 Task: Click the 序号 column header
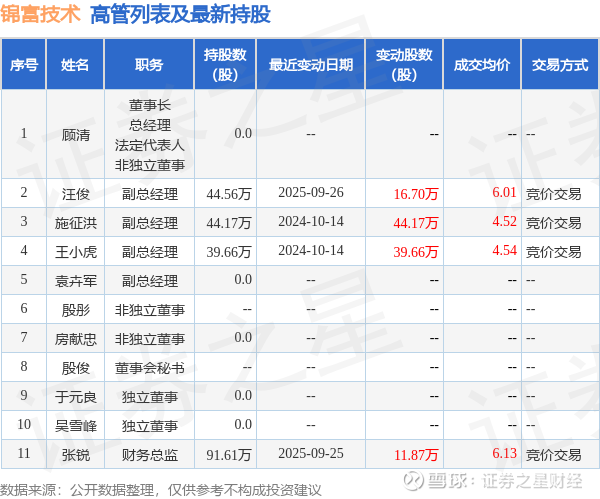[x=24, y=64]
